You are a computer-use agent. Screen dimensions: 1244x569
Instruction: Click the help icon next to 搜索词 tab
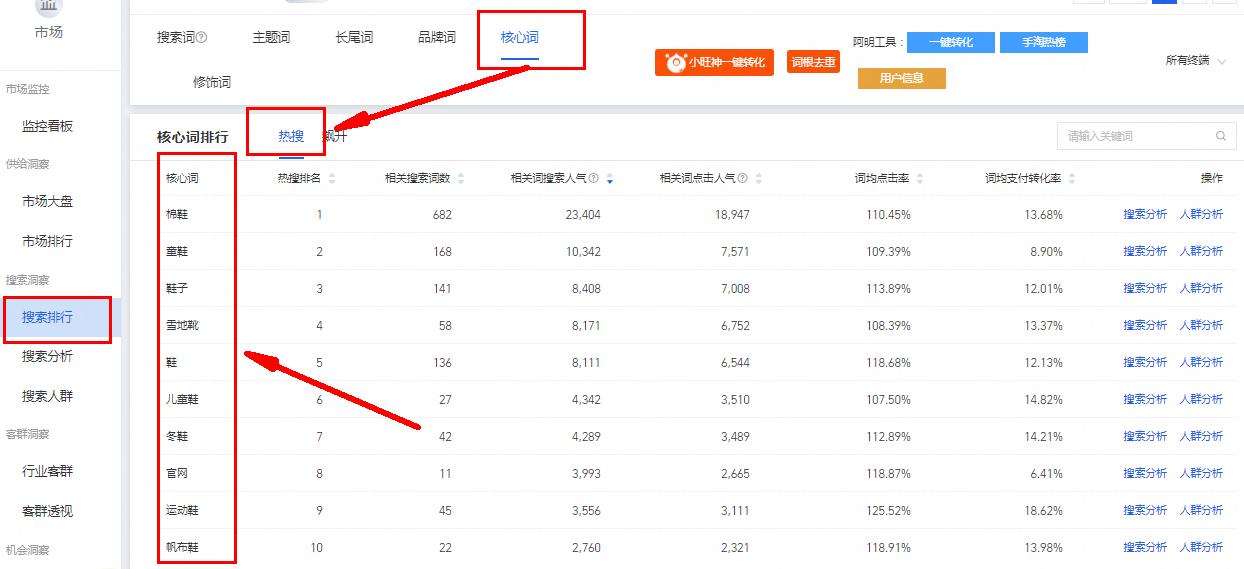202,38
